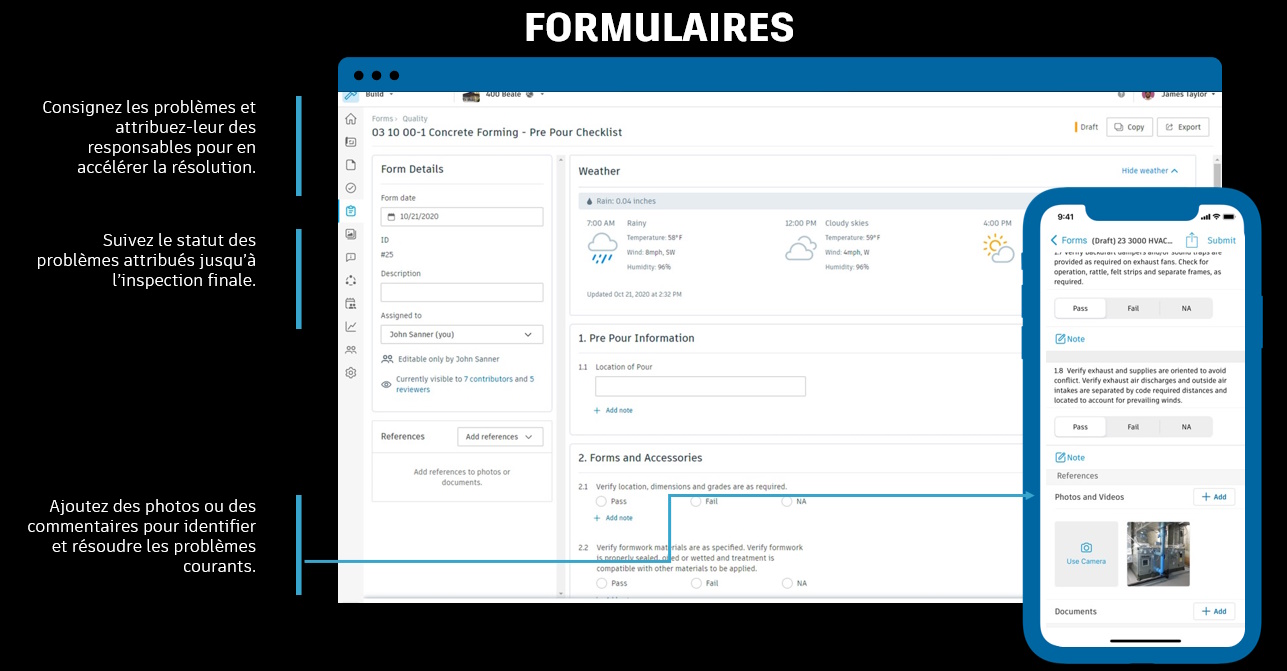This screenshot has width=1287, height=671.
Task: Click the Export button
Action: [x=1183, y=127]
